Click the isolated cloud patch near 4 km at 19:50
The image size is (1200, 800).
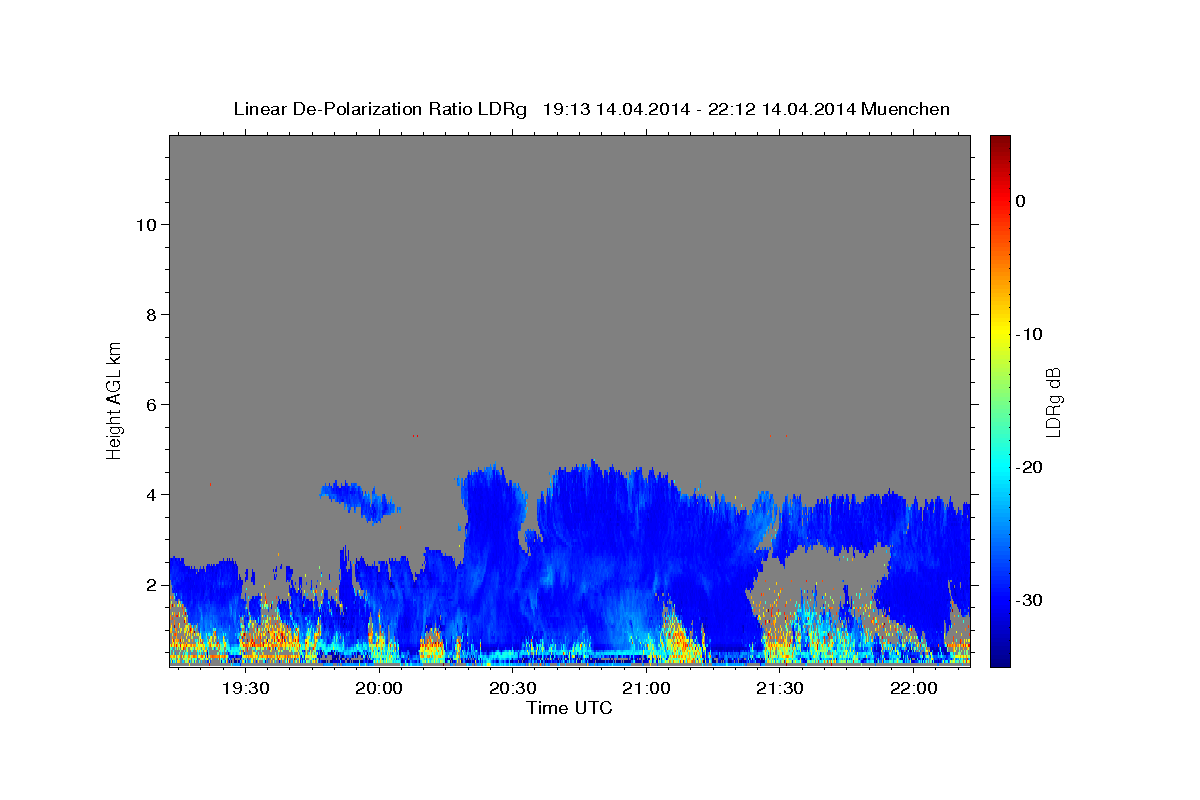(x=358, y=500)
